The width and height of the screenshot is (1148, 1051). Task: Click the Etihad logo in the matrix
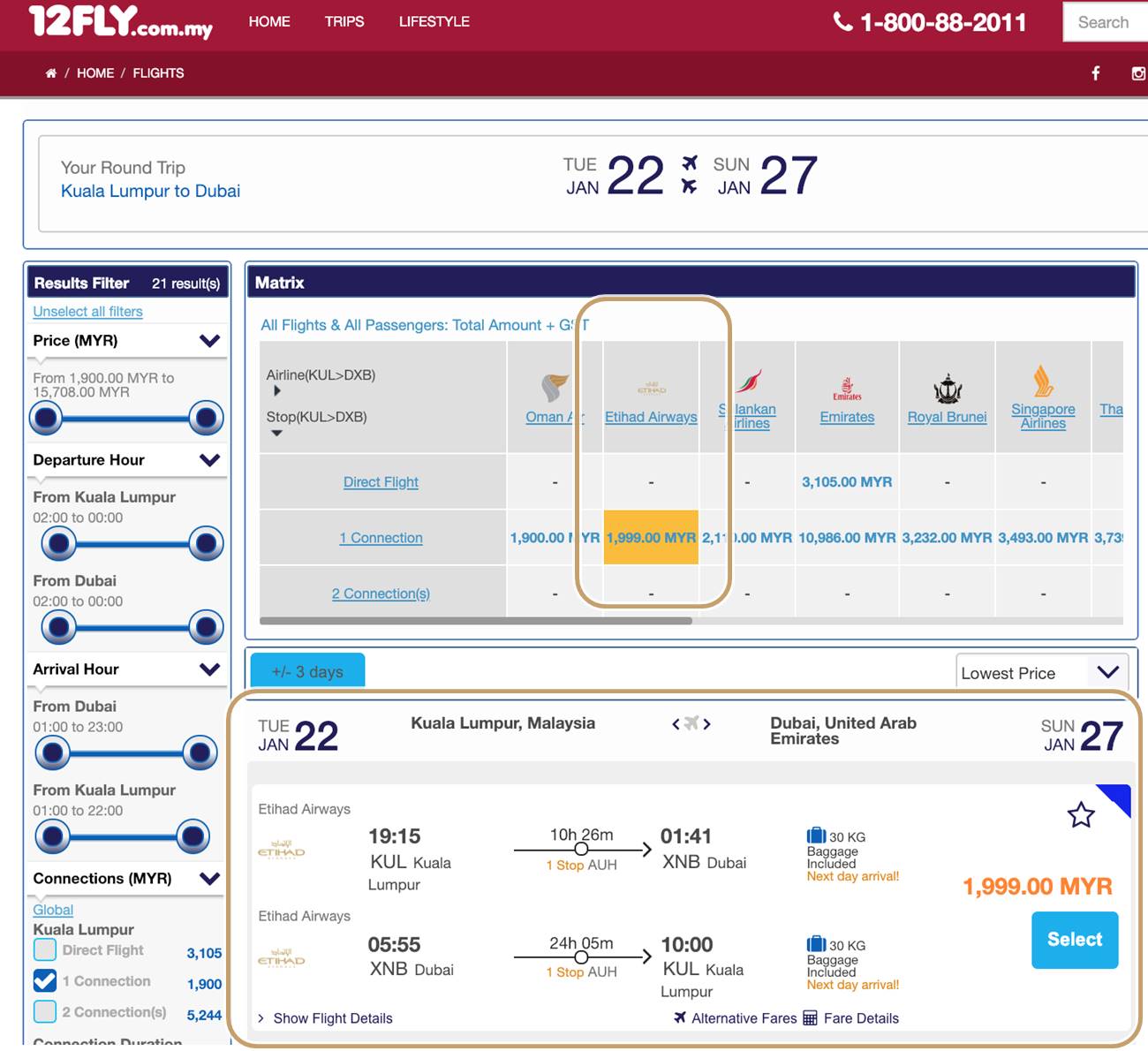coord(652,389)
